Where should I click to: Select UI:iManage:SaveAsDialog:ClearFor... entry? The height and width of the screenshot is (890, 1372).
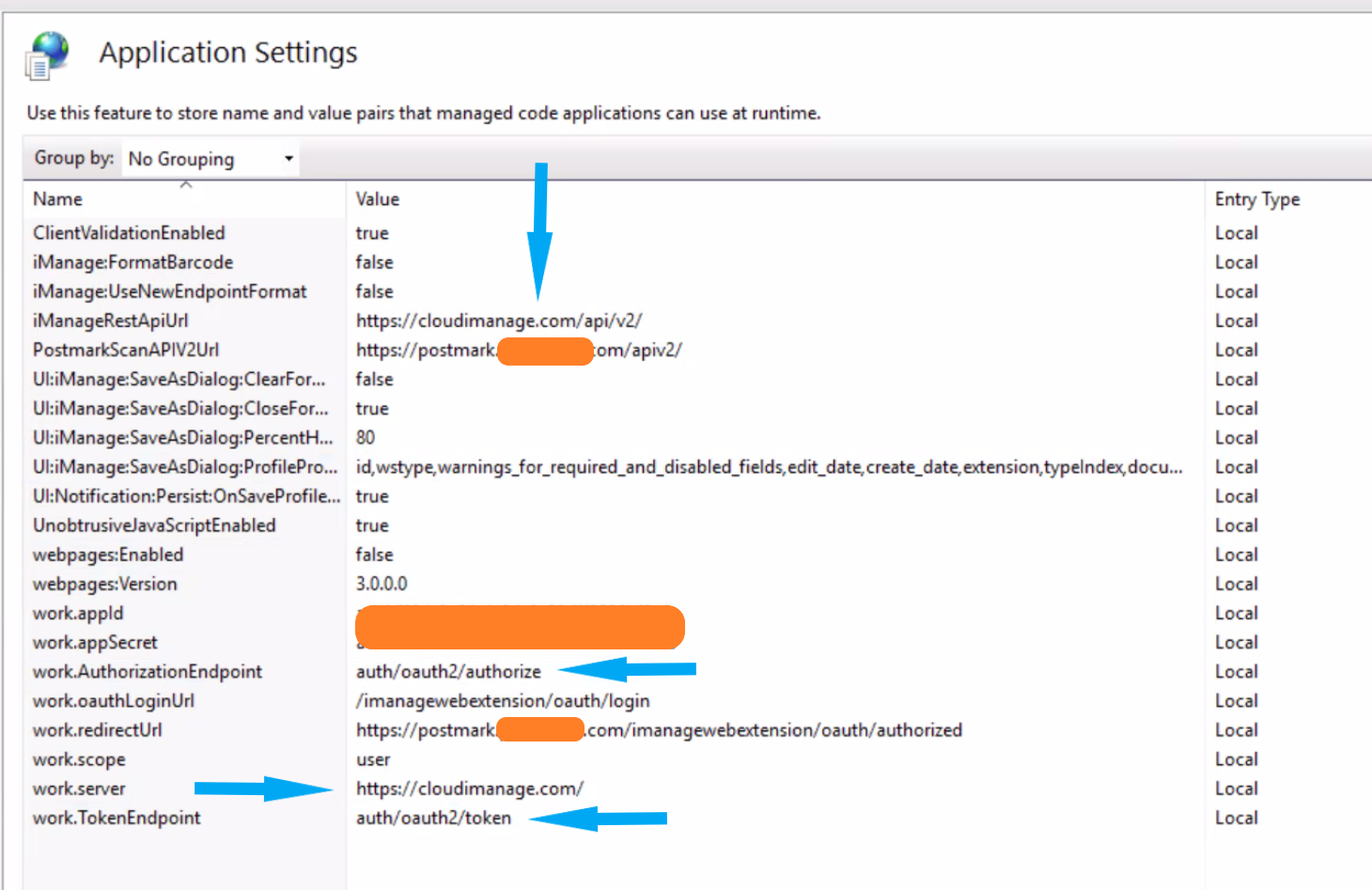pos(179,379)
